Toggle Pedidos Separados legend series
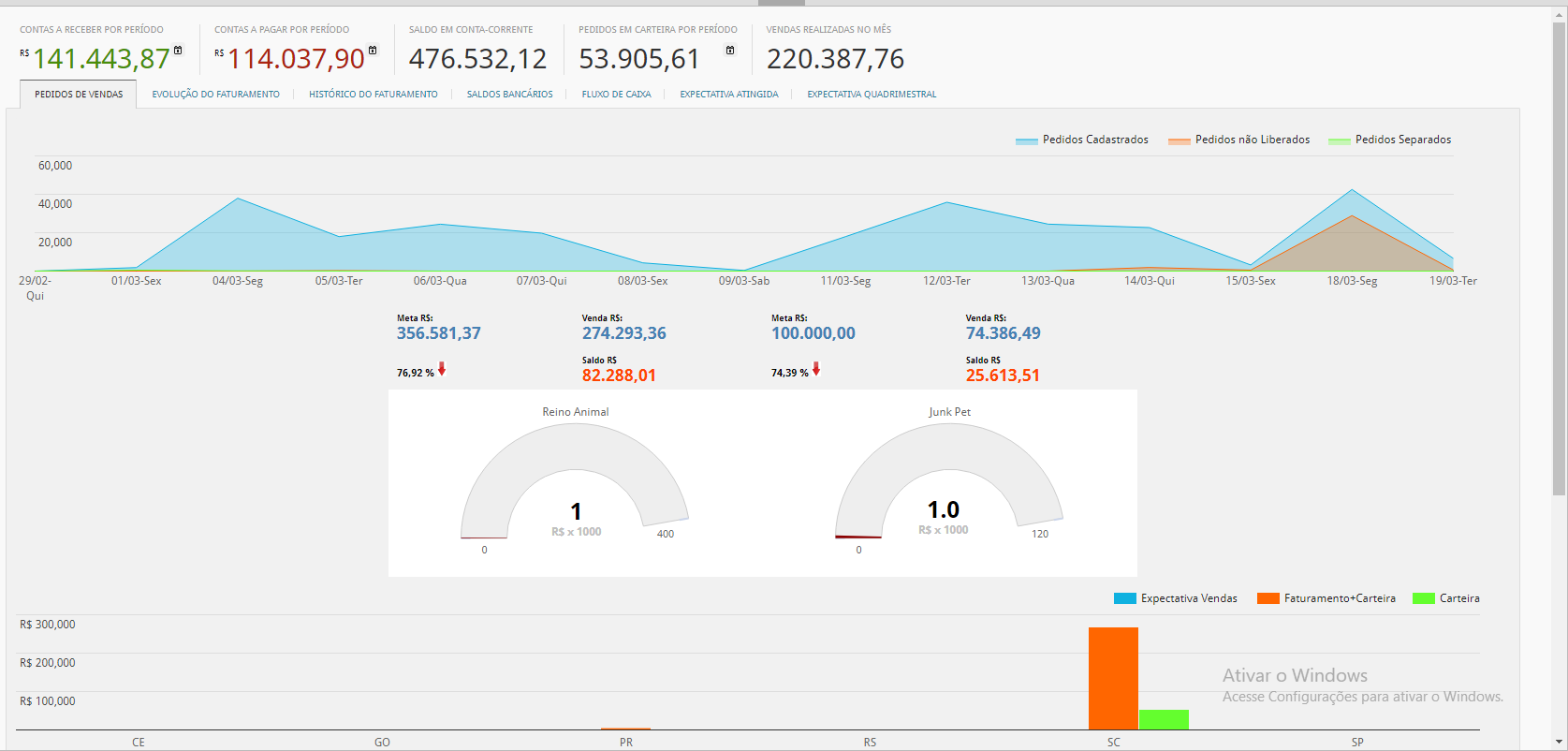Viewport: 1568px width, 751px height. coord(1390,140)
